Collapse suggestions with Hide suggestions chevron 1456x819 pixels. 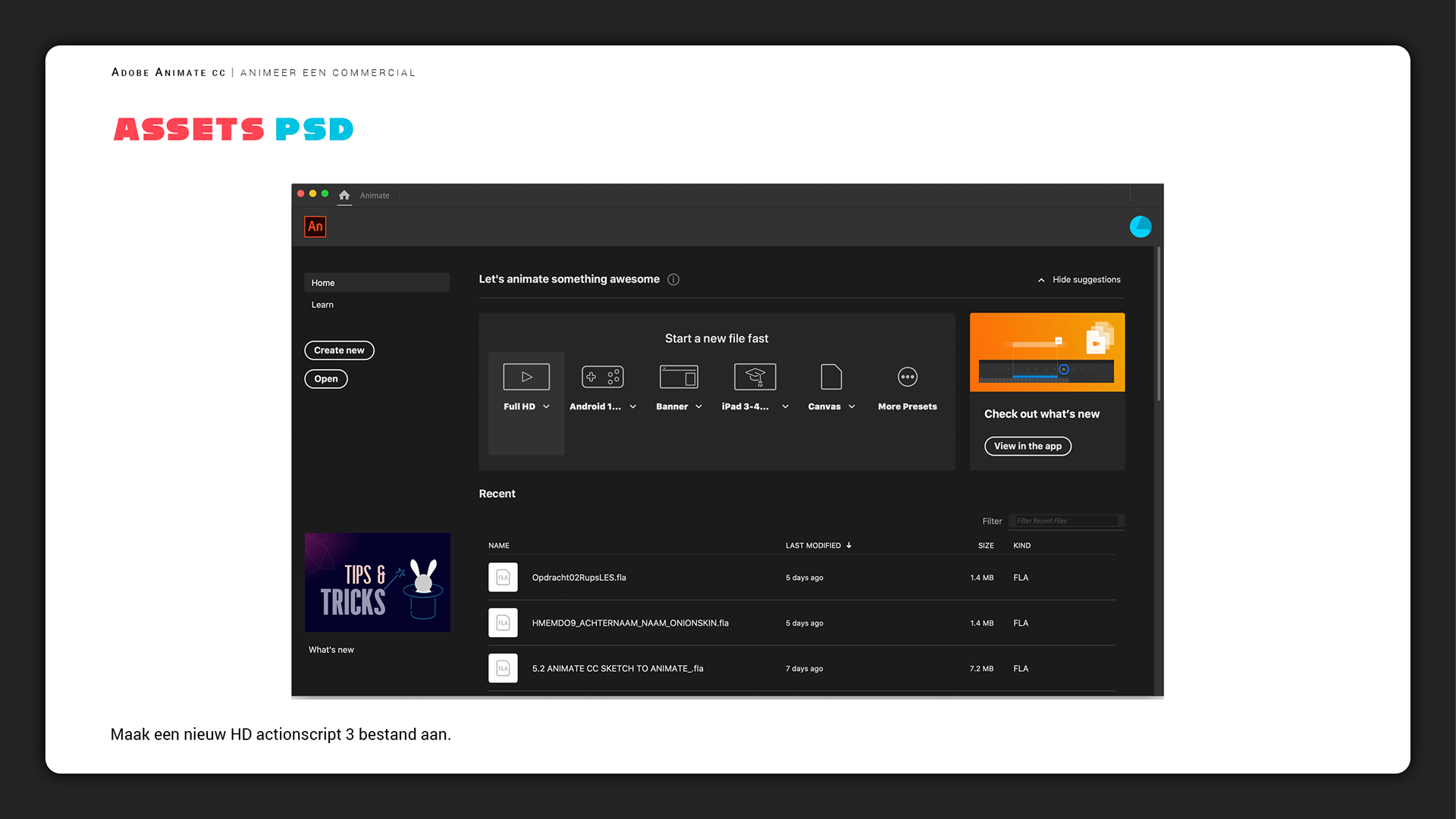click(x=1041, y=280)
